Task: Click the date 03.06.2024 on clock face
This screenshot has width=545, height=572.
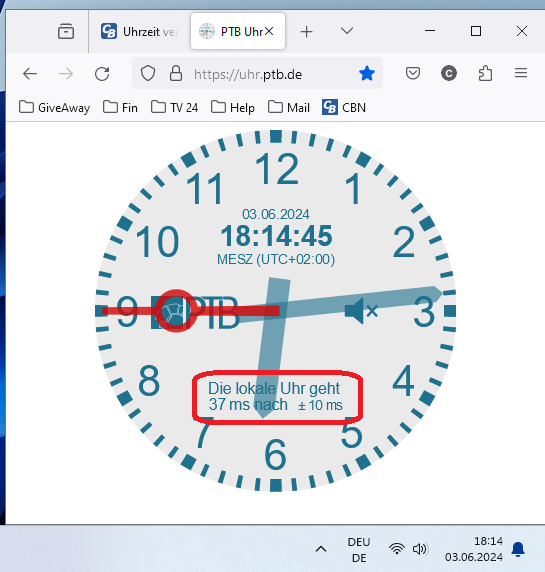Action: coord(276,214)
